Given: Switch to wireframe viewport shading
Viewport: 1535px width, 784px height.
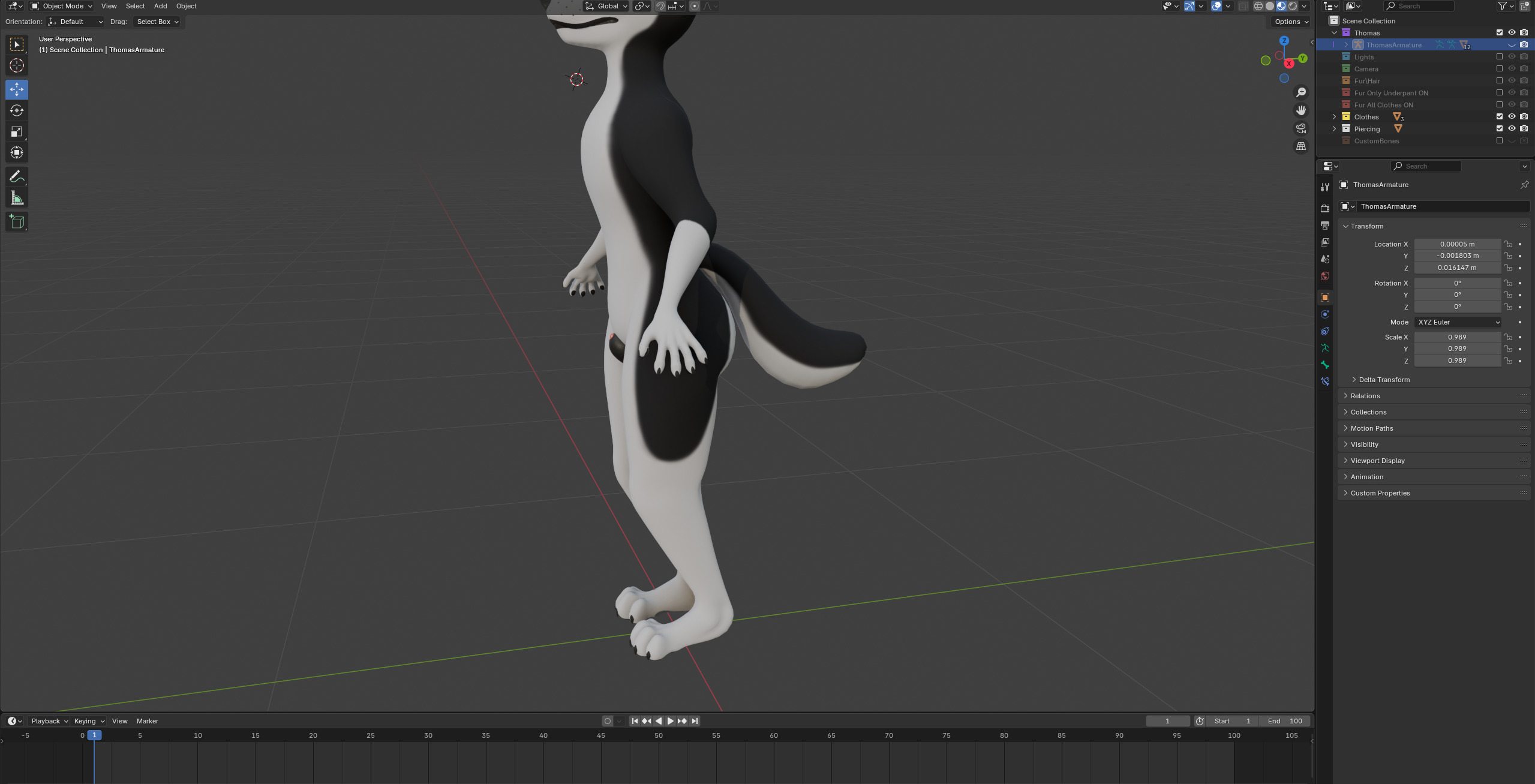Looking at the screenshot, I should pos(1258,6).
